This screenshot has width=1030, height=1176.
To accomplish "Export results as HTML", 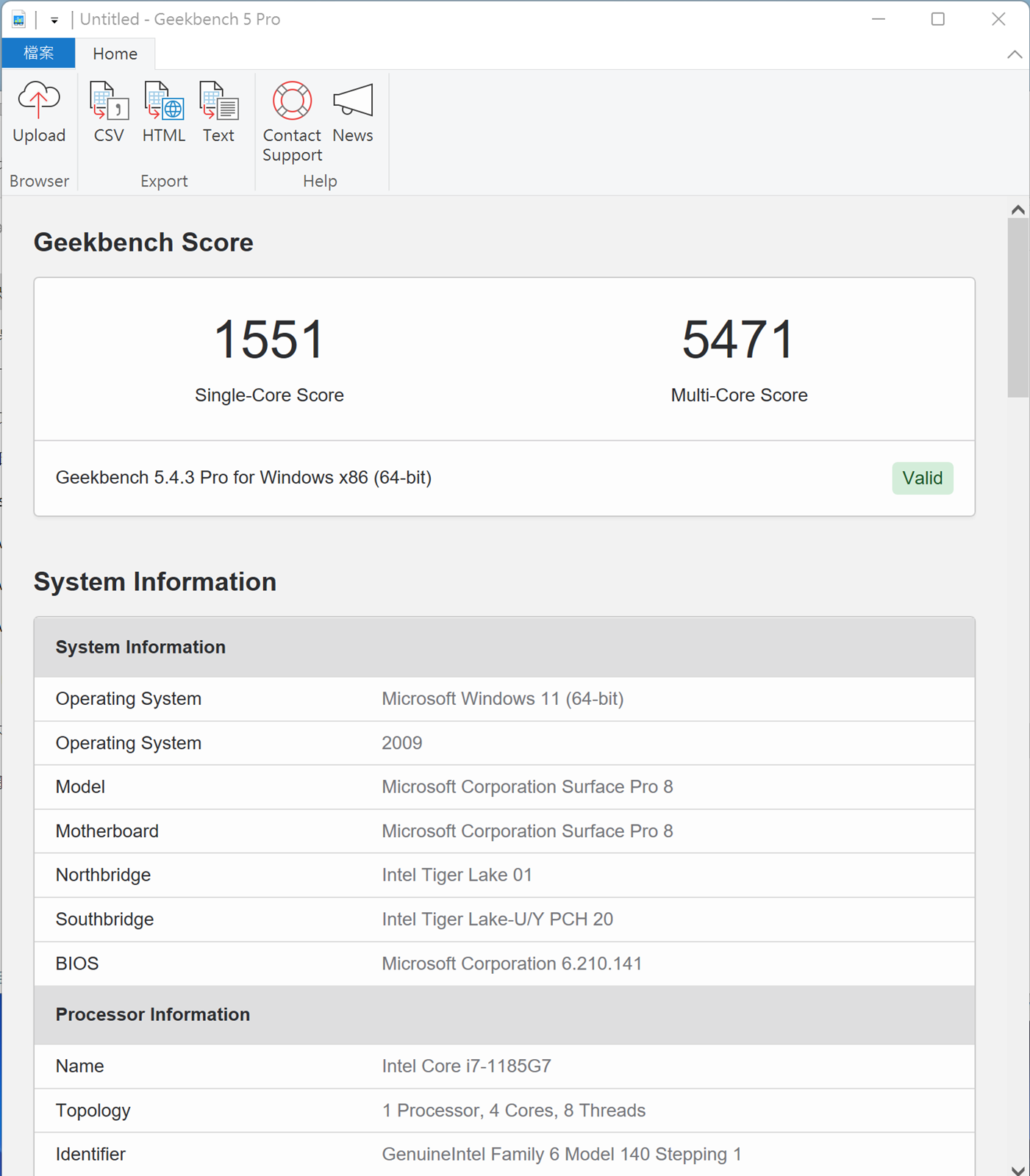I will [x=164, y=101].
